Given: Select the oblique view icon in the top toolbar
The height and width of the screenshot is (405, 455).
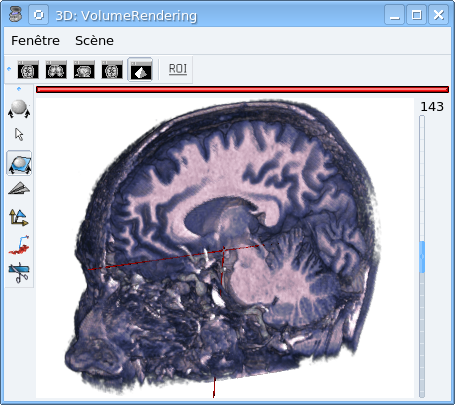Looking at the screenshot, I should pos(112,70).
